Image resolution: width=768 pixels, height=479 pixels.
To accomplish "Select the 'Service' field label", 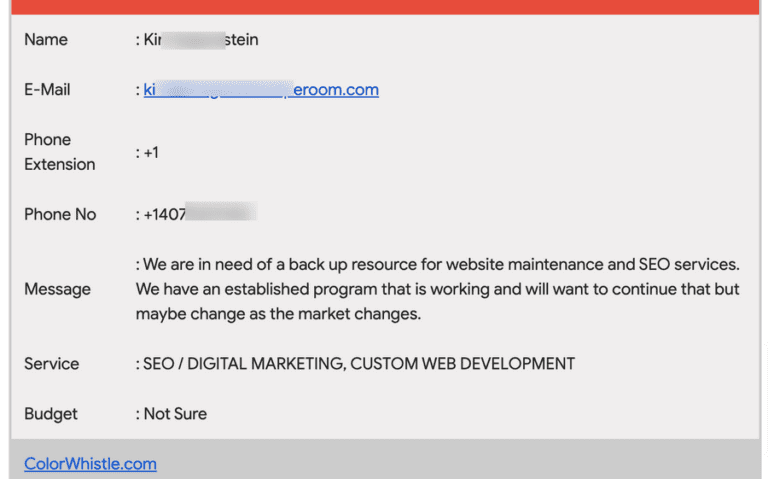I will tap(51, 363).
